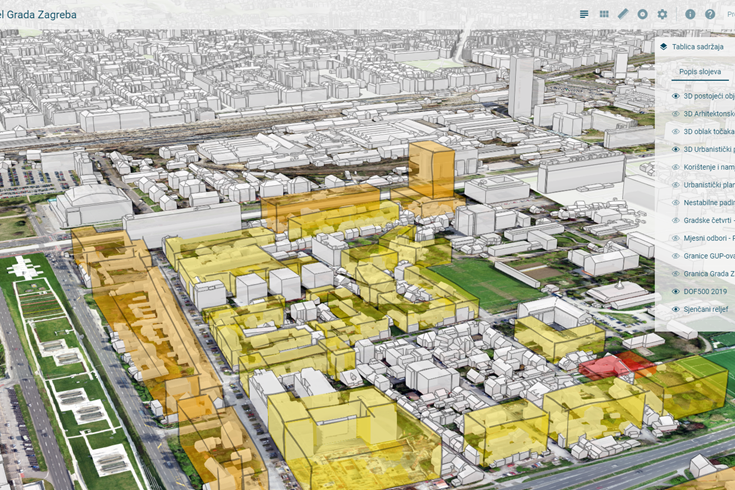Select the measurement ruler tool
This screenshot has height=490, width=735.
click(x=623, y=14)
